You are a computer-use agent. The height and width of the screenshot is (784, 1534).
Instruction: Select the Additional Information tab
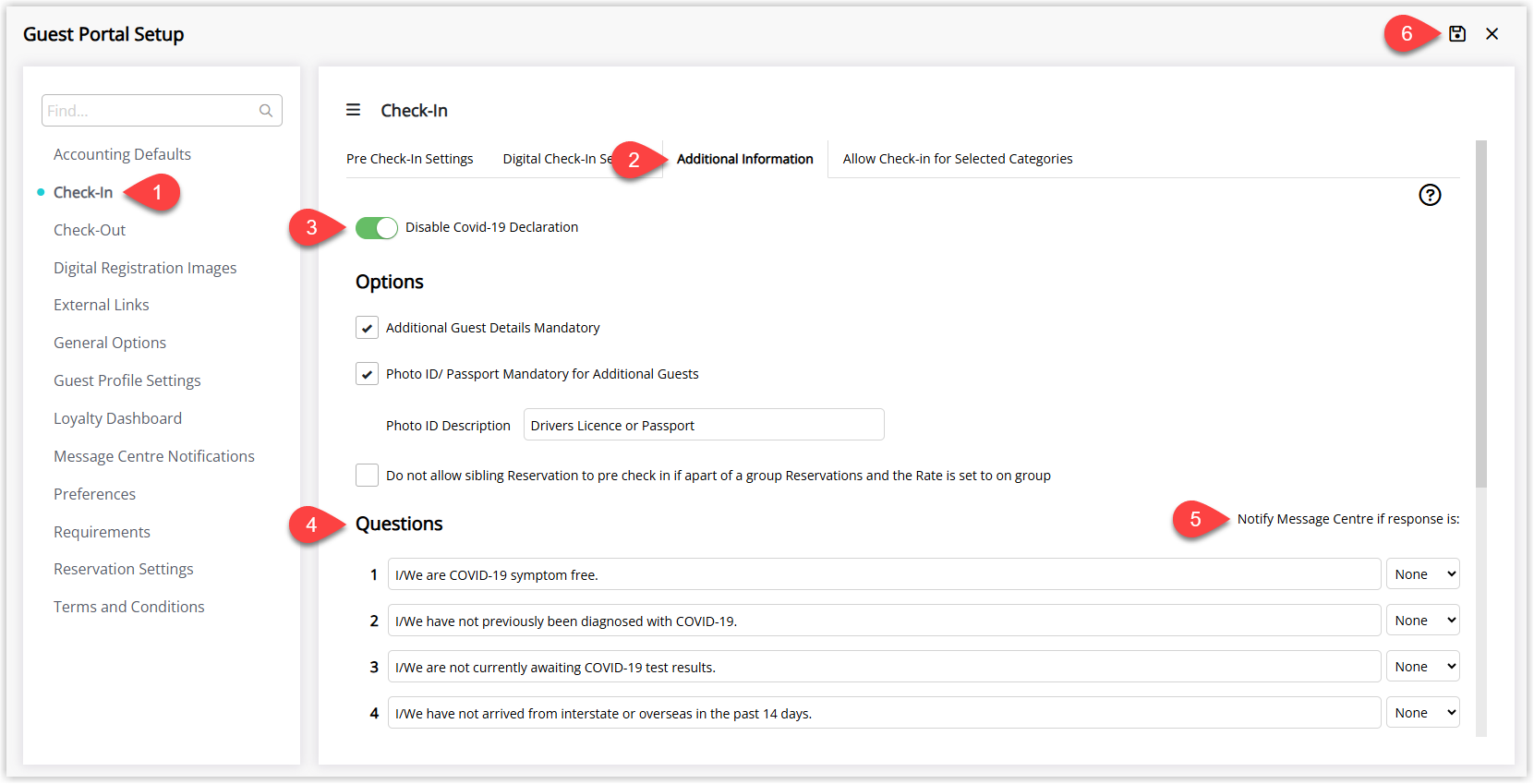[x=745, y=159]
